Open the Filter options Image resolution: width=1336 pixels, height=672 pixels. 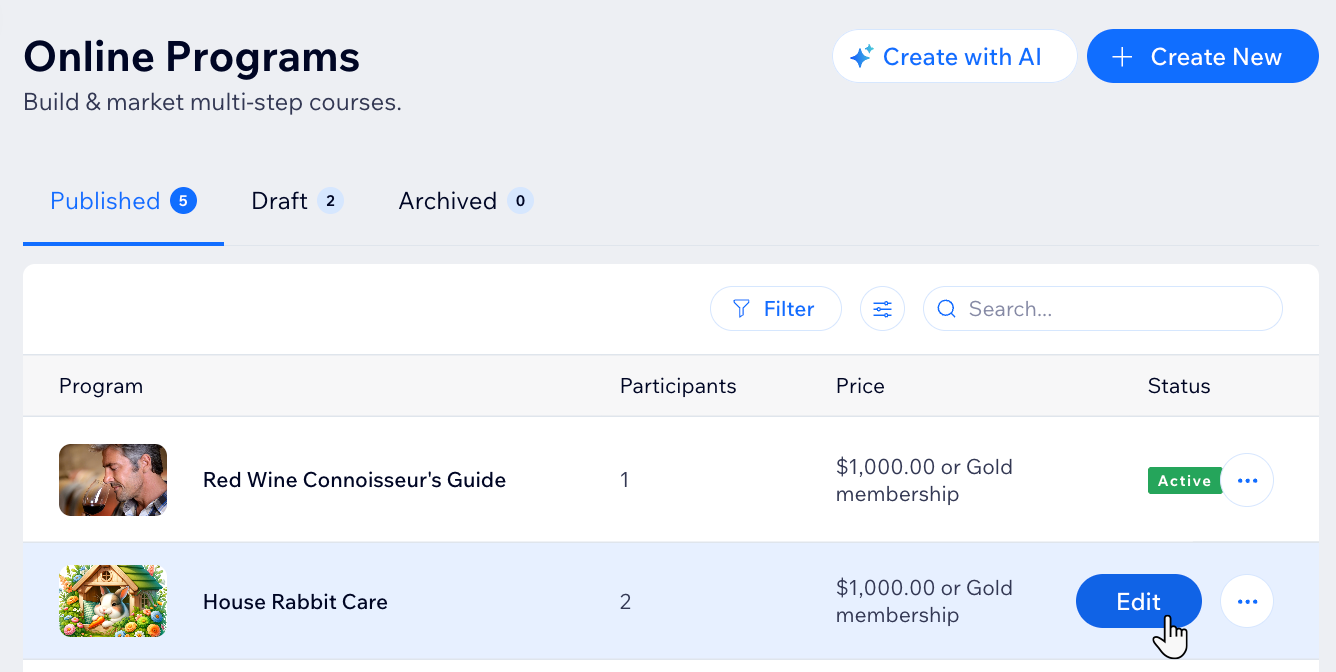775,309
